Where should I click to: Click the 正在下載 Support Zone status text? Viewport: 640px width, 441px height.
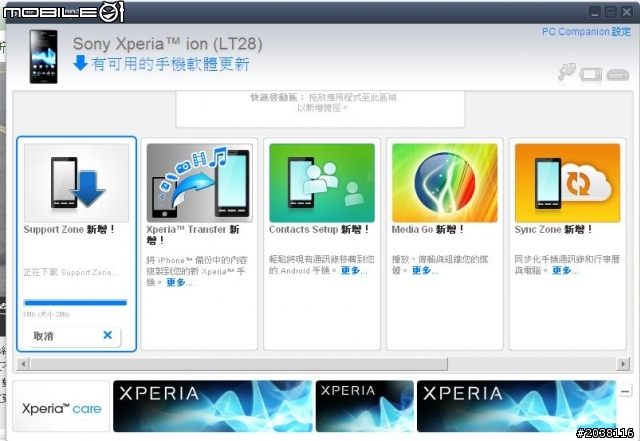point(71,272)
